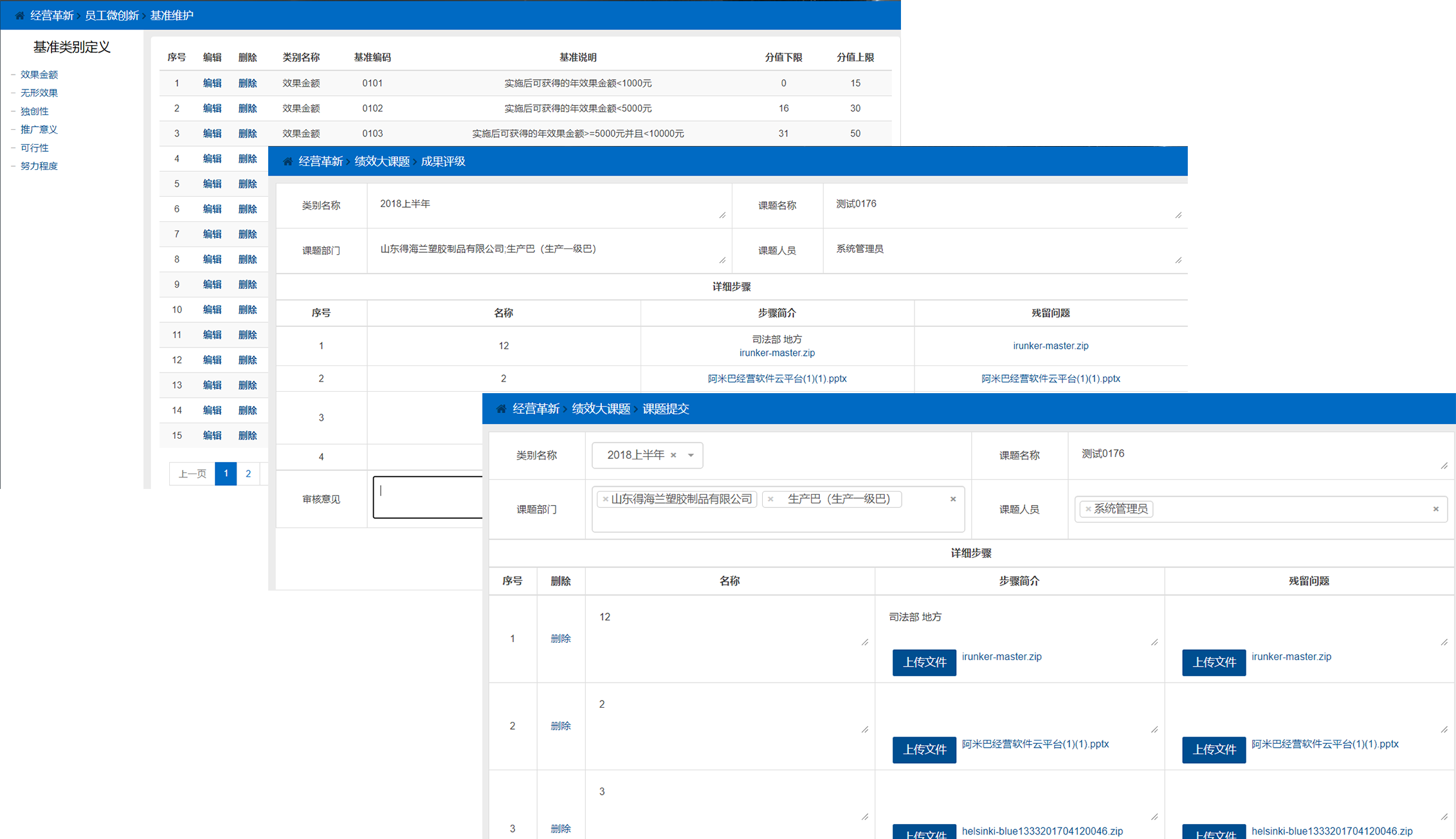Open the 课题人员 multi-select box

[1286, 509]
